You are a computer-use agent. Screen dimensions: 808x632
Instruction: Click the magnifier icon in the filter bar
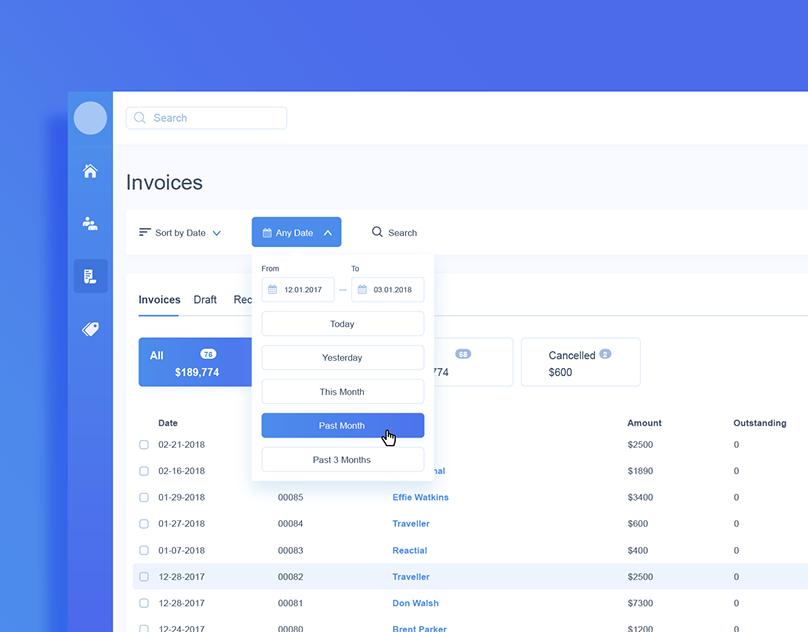pos(377,232)
